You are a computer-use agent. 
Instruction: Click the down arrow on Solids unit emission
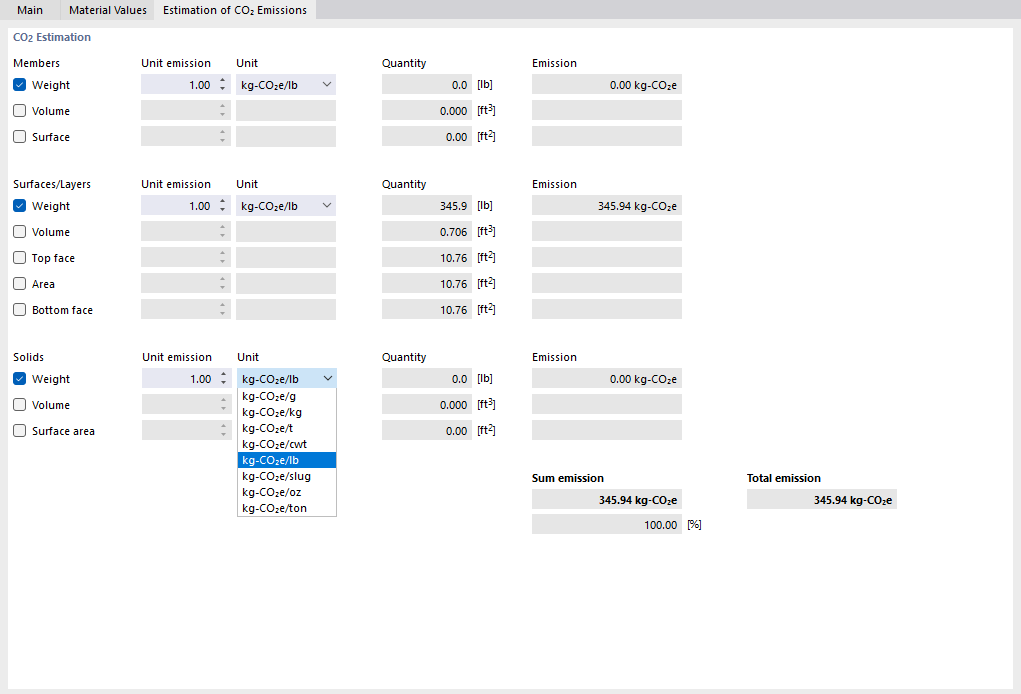(x=225, y=382)
